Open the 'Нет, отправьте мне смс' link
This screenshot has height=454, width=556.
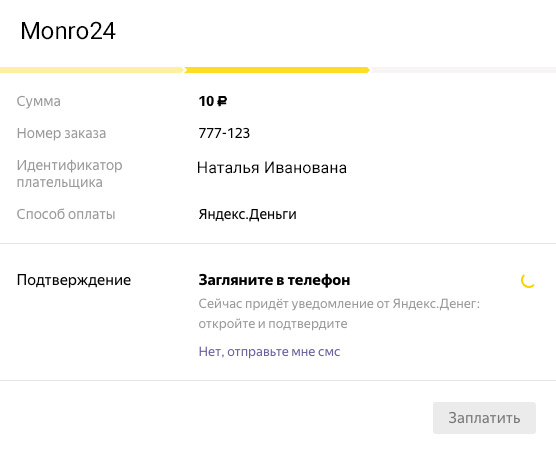tap(269, 351)
